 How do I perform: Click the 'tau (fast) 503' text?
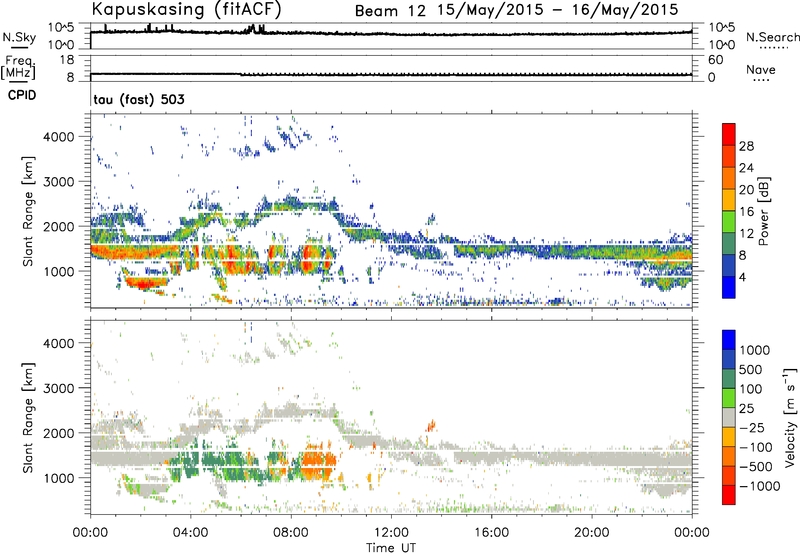click(139, 99)
